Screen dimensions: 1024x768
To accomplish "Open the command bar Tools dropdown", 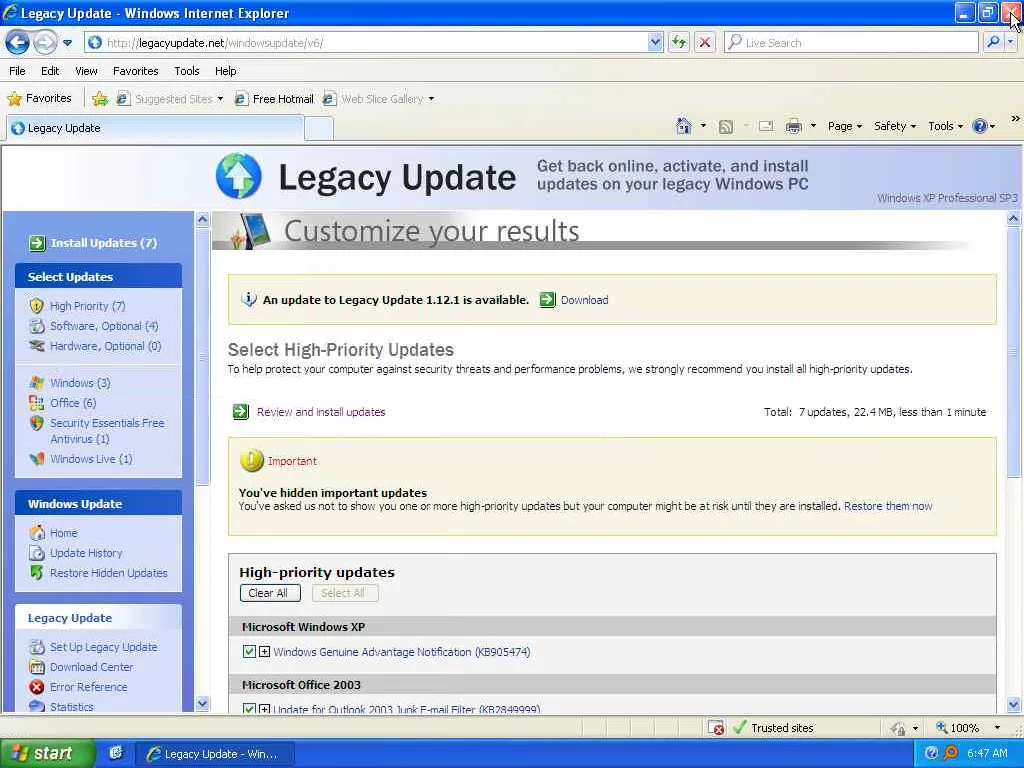I will [x=945, y=126].
